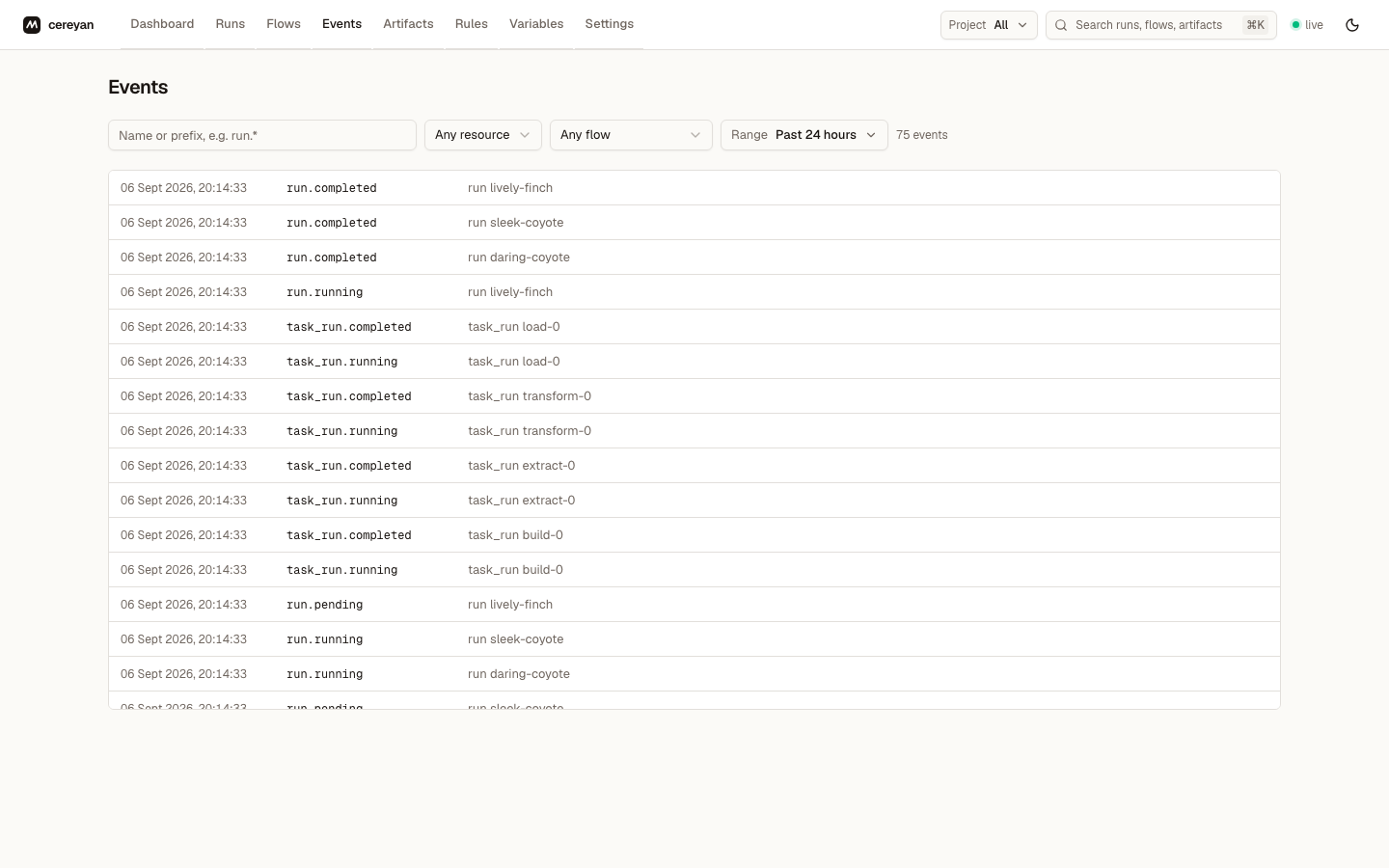Open the run.running row for lively-finch
The height and width of the screenshot is (868, 1389).
[694, 292]
